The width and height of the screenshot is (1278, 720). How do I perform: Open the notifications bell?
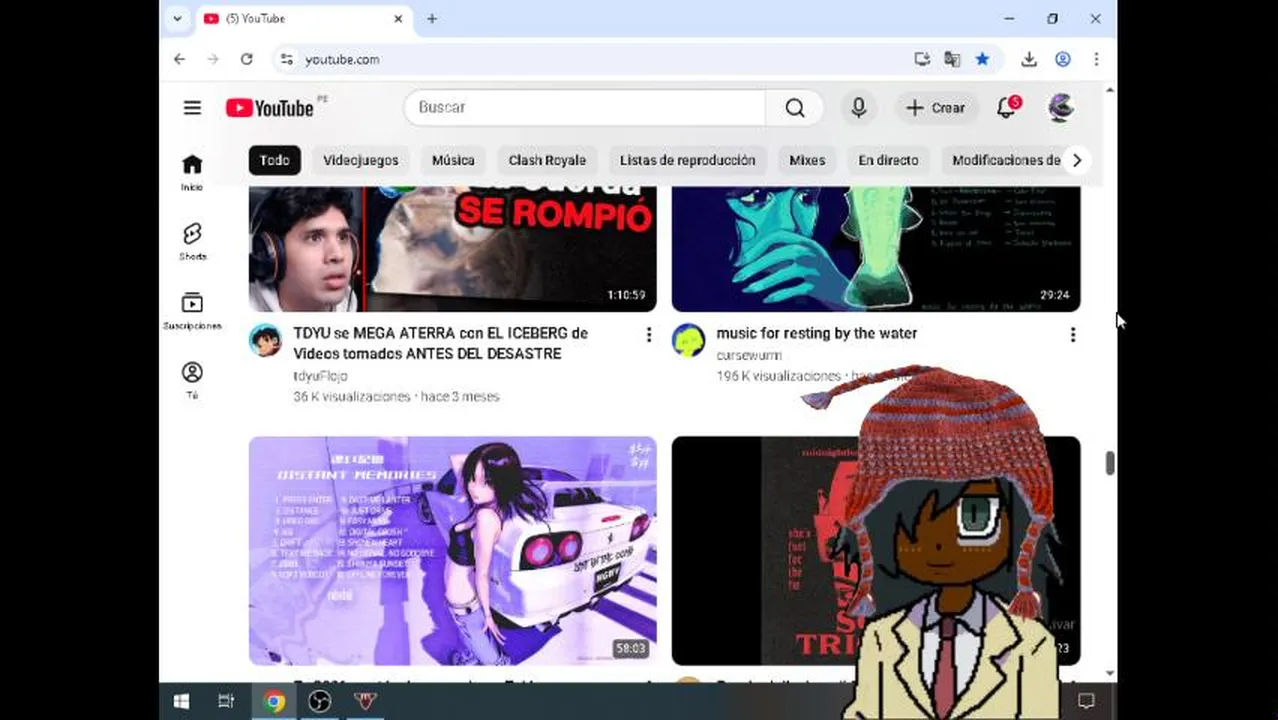coord(1007,107)
